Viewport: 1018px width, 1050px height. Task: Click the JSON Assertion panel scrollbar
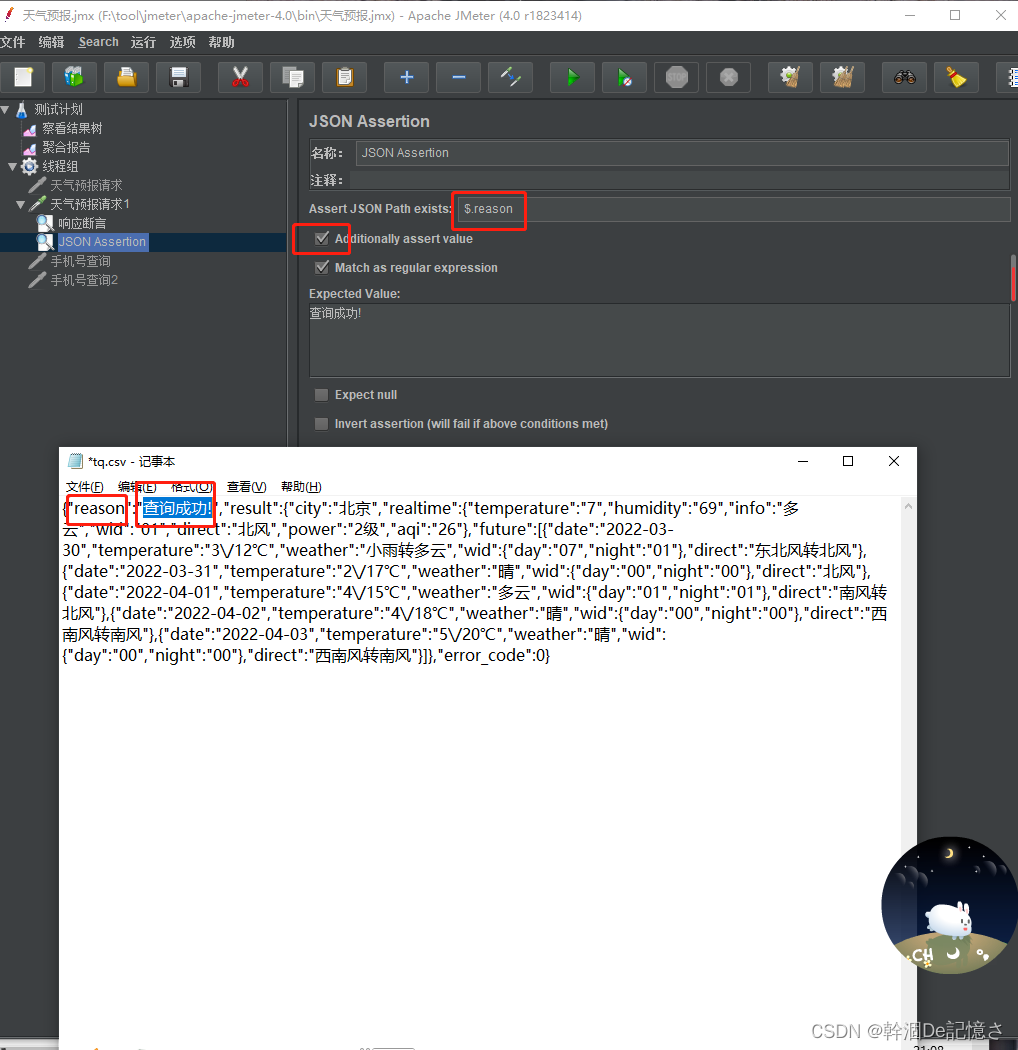point(1014,278)
